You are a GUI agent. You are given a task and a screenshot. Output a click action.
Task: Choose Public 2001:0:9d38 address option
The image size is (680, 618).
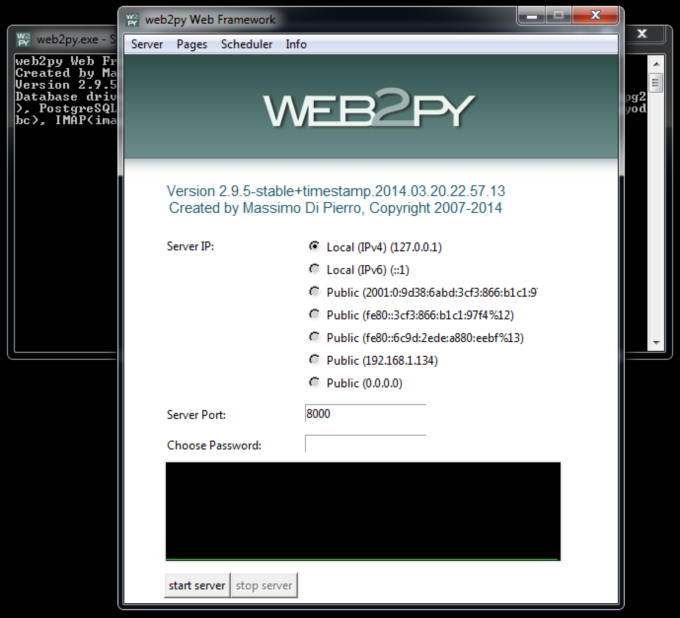(x=314, y=292)
